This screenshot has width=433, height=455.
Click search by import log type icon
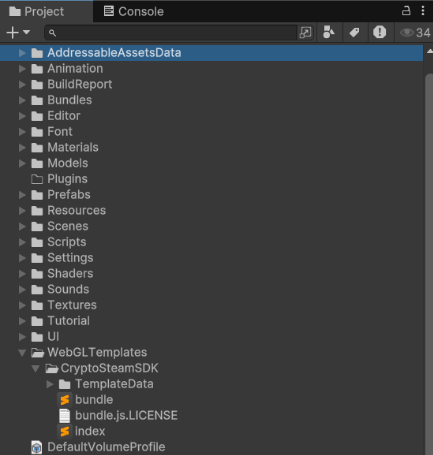380,32
